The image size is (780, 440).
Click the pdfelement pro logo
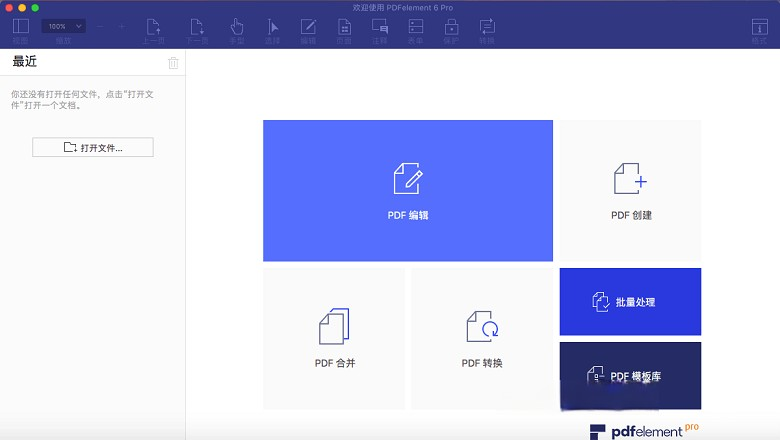click(644, 431)
